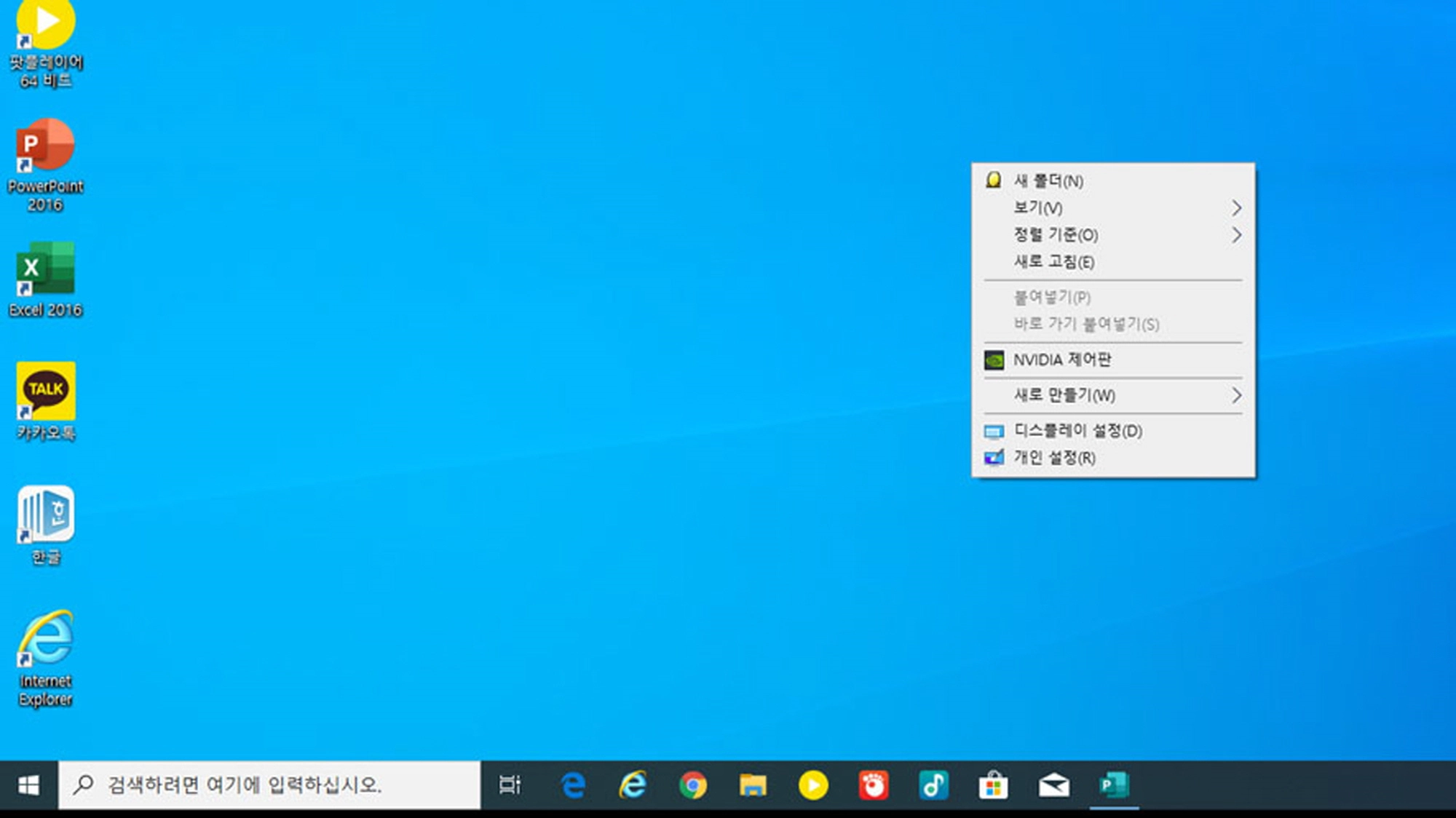Open Excel 2016 desktop shortcut

tap(45, 269)
